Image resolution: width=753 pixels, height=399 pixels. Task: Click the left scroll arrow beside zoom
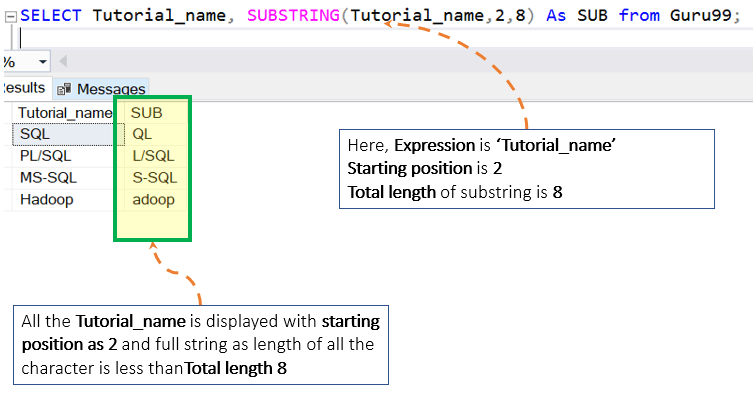[x=63, y=61]
